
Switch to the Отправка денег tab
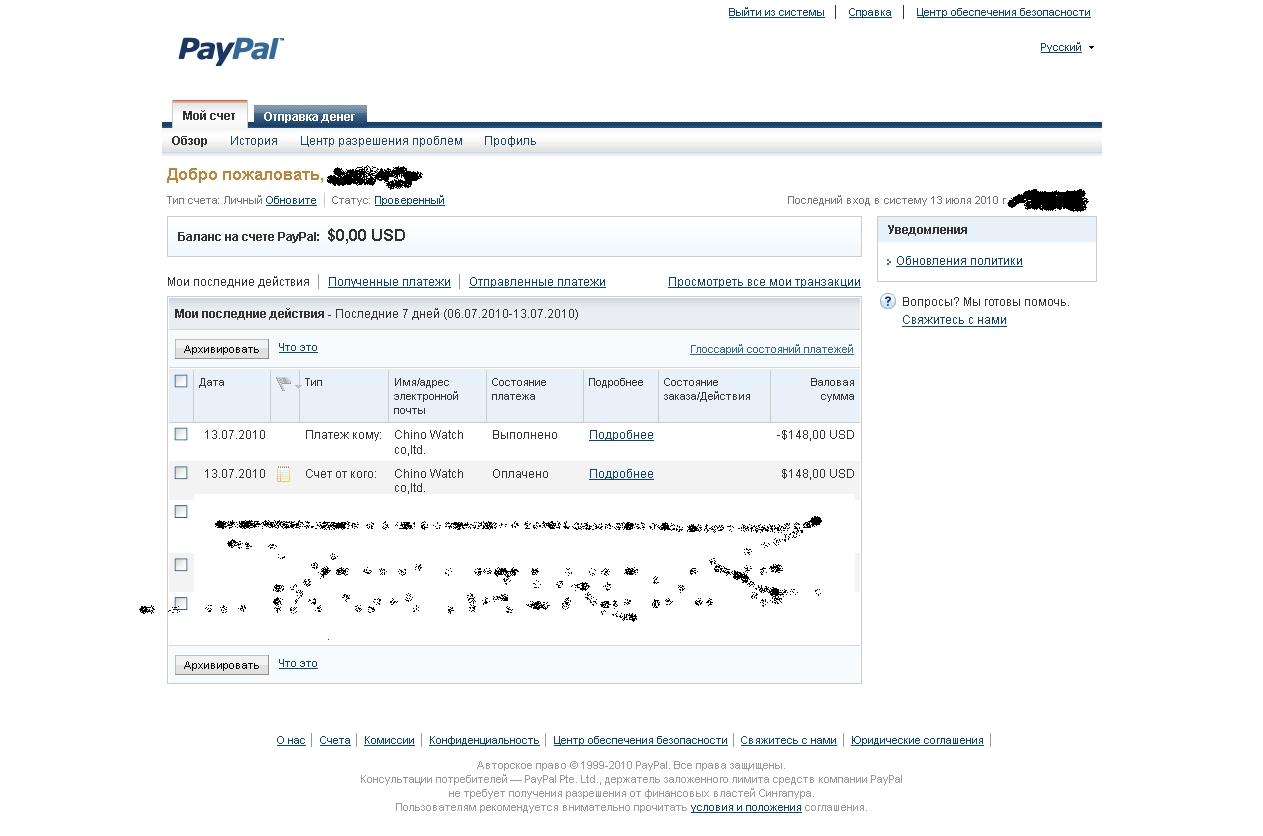coord(309,116)
